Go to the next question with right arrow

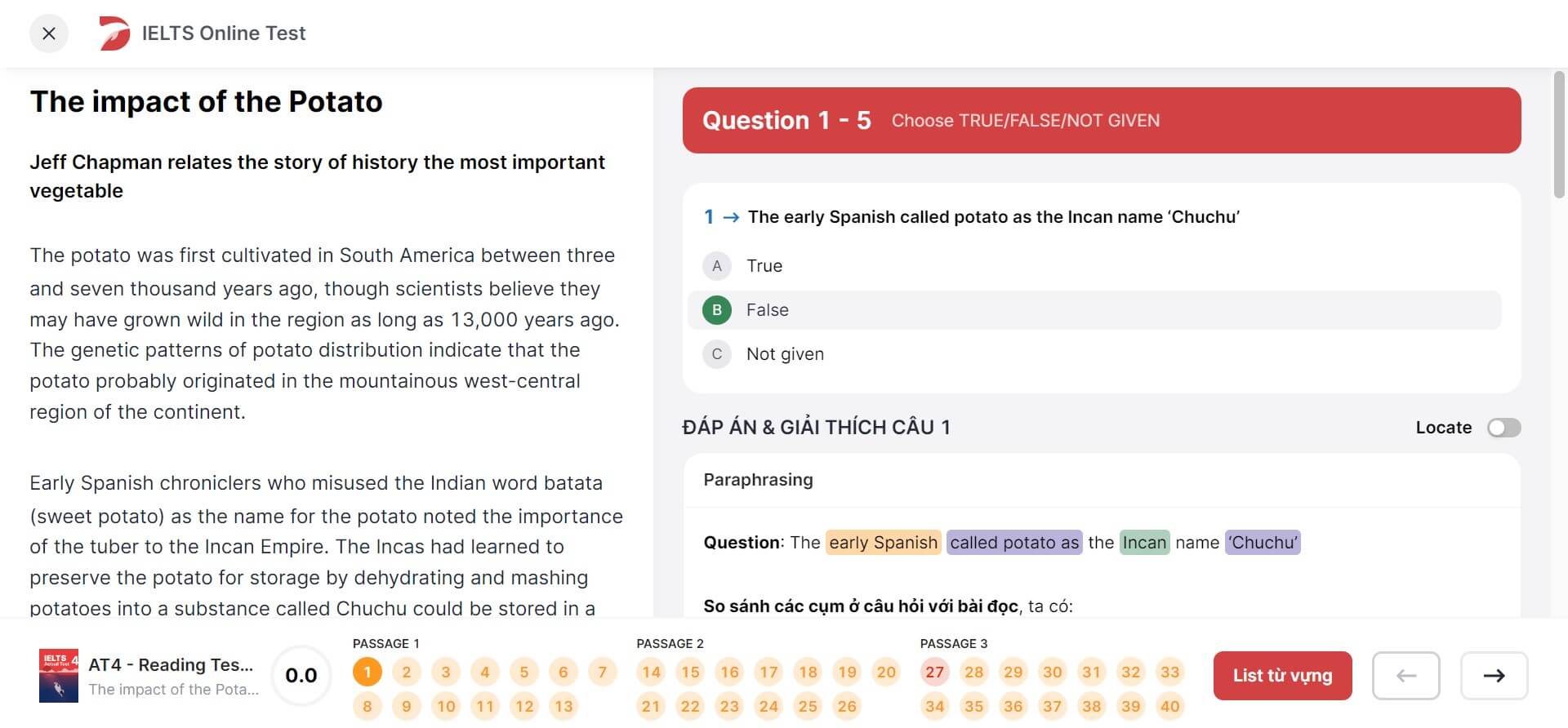1494,675
